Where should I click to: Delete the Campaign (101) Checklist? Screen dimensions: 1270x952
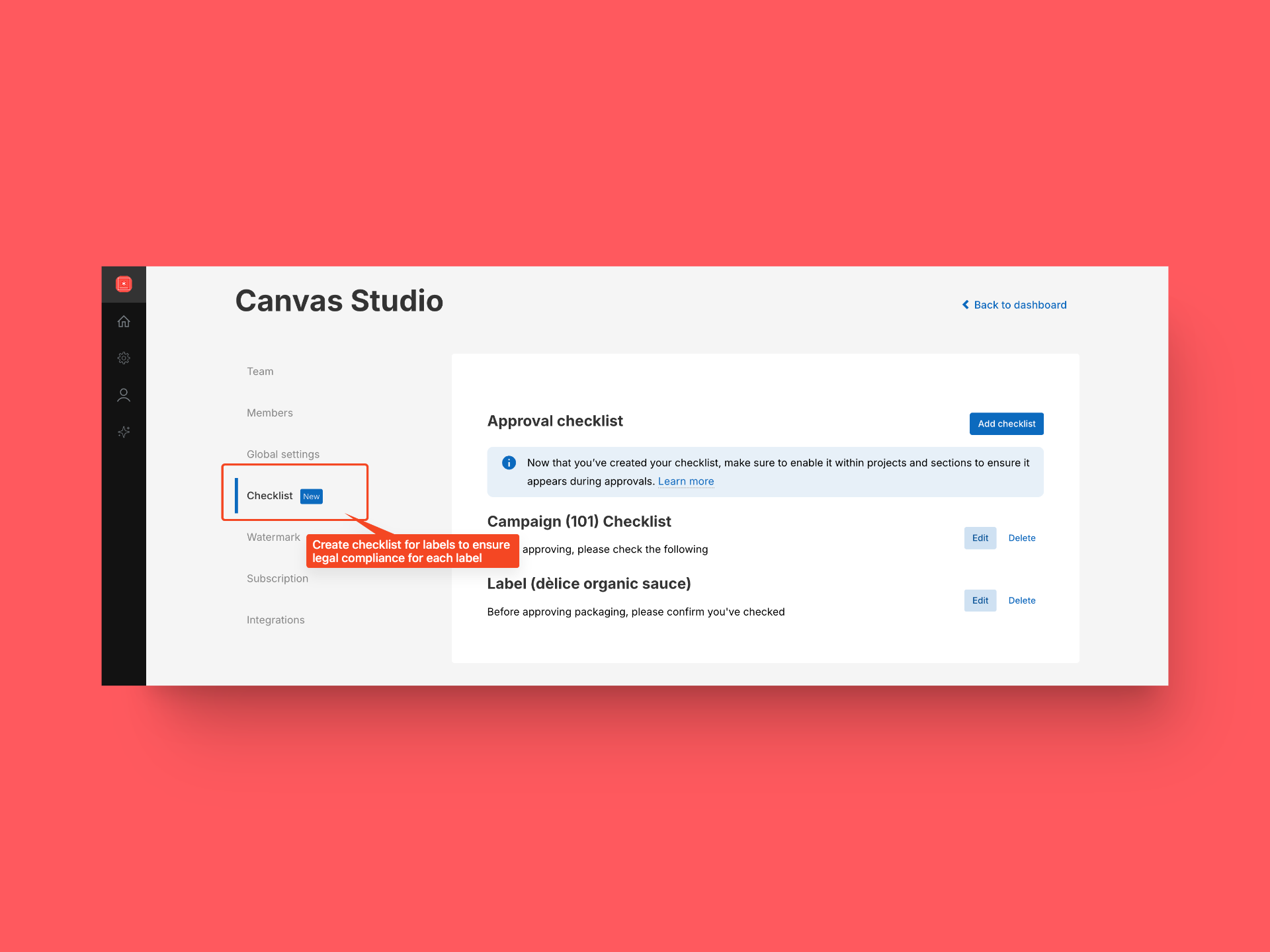click(x=1021, y=537)
